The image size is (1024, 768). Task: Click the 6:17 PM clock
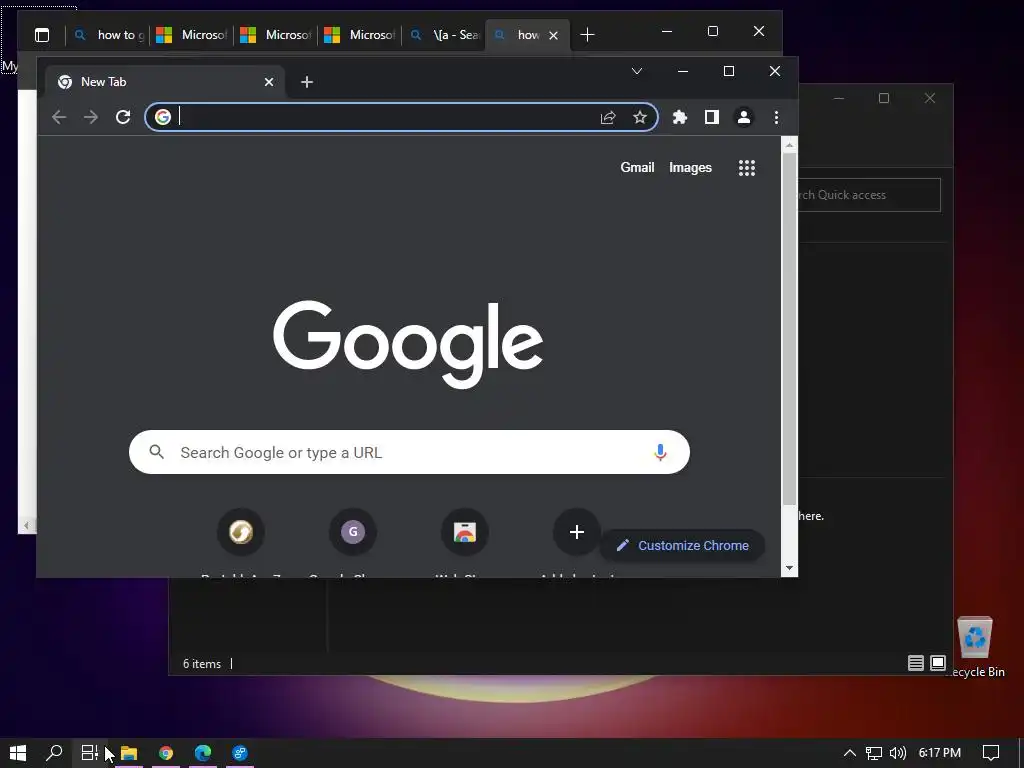(940, 753)
